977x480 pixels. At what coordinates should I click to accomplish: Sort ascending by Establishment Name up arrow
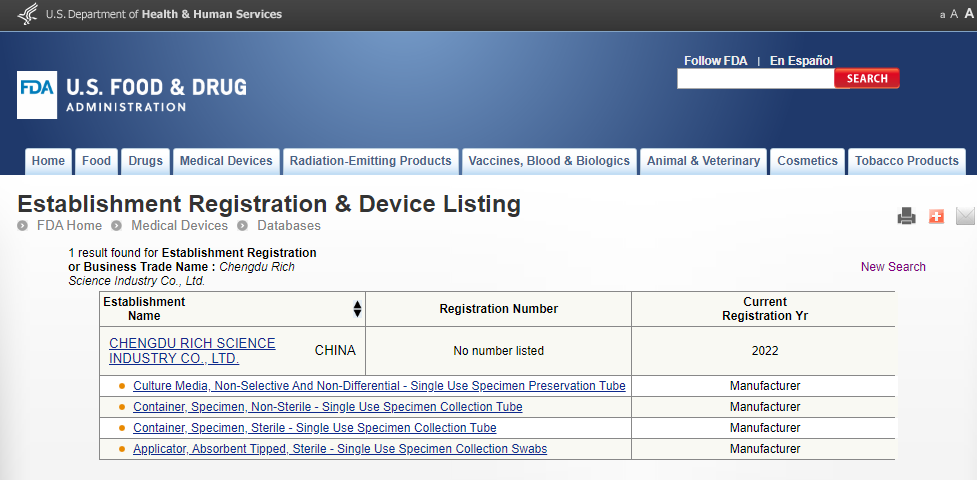click(357, 304)
